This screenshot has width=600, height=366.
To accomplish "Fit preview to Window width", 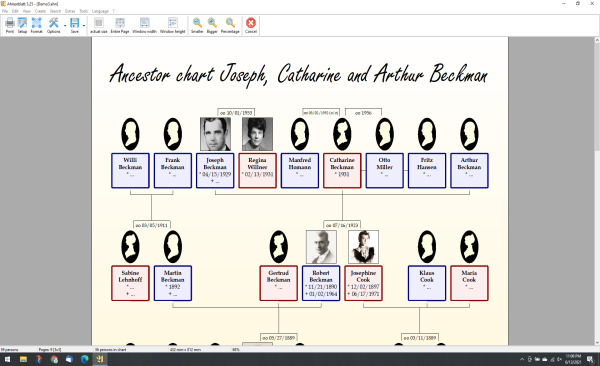I will [x=144, y=25].
